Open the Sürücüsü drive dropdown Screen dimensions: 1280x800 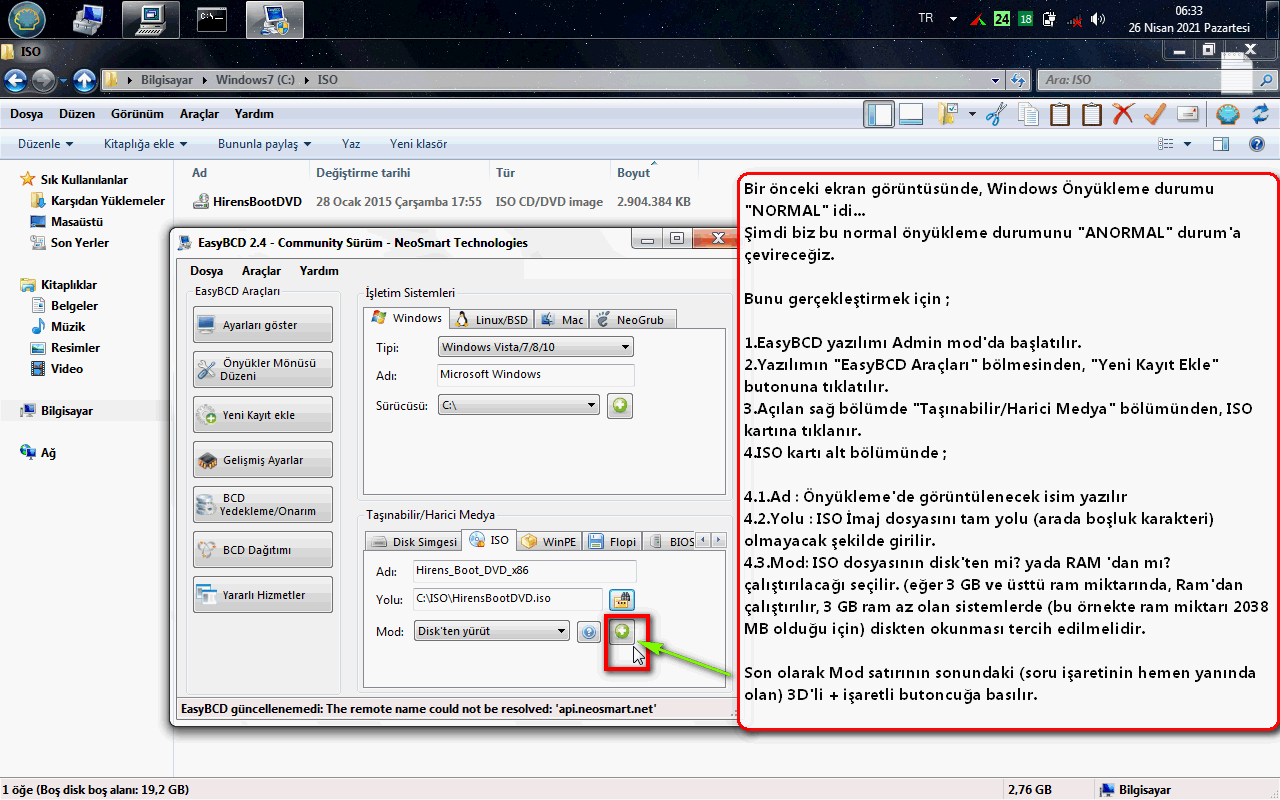pyautogui.click(x=519, y=406)
